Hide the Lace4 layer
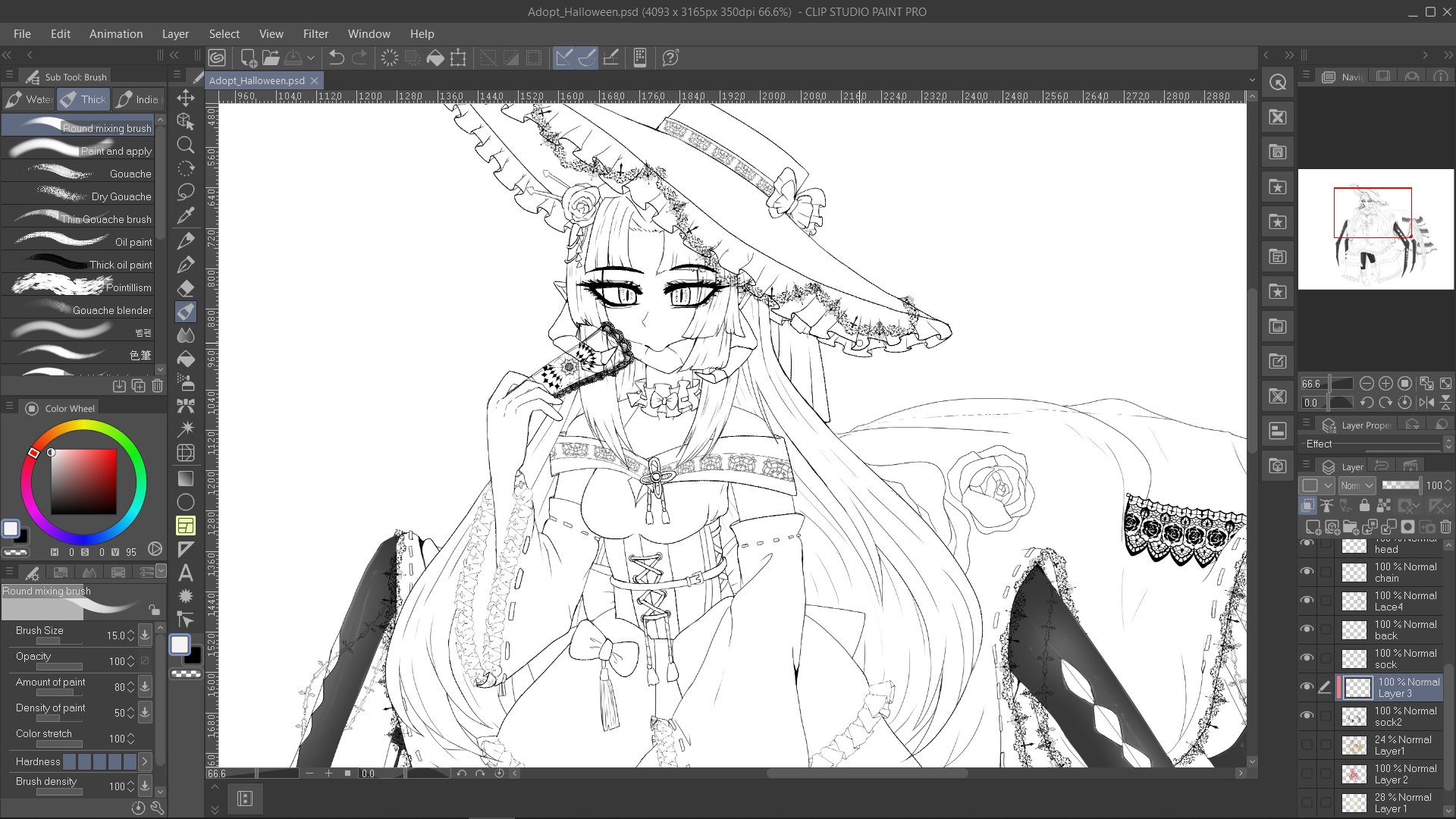The image size is (1456, 819). 1307,601
